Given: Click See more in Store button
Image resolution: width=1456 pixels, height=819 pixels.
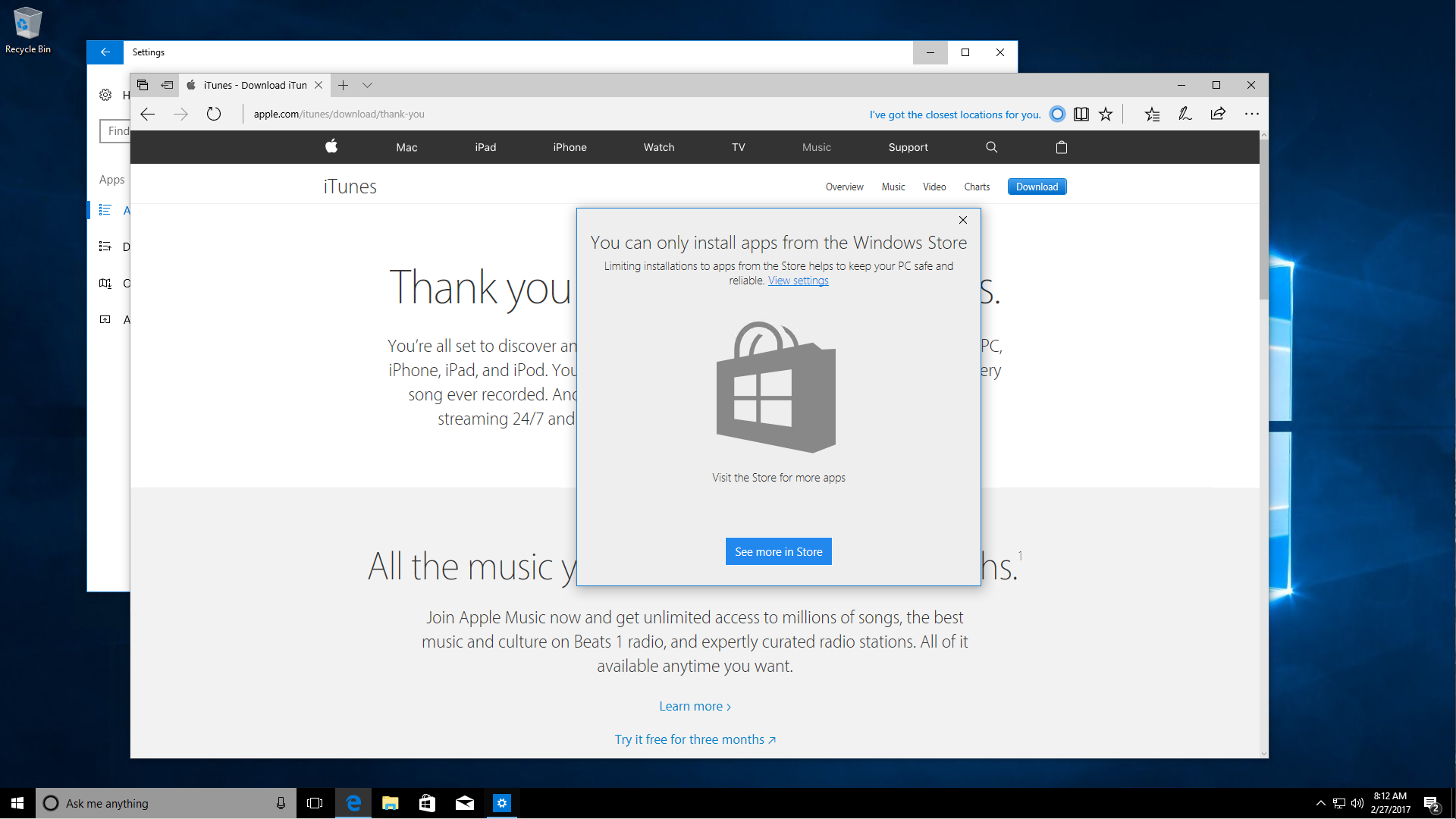Looking at the screenshot, I should [x=779, y=551].
